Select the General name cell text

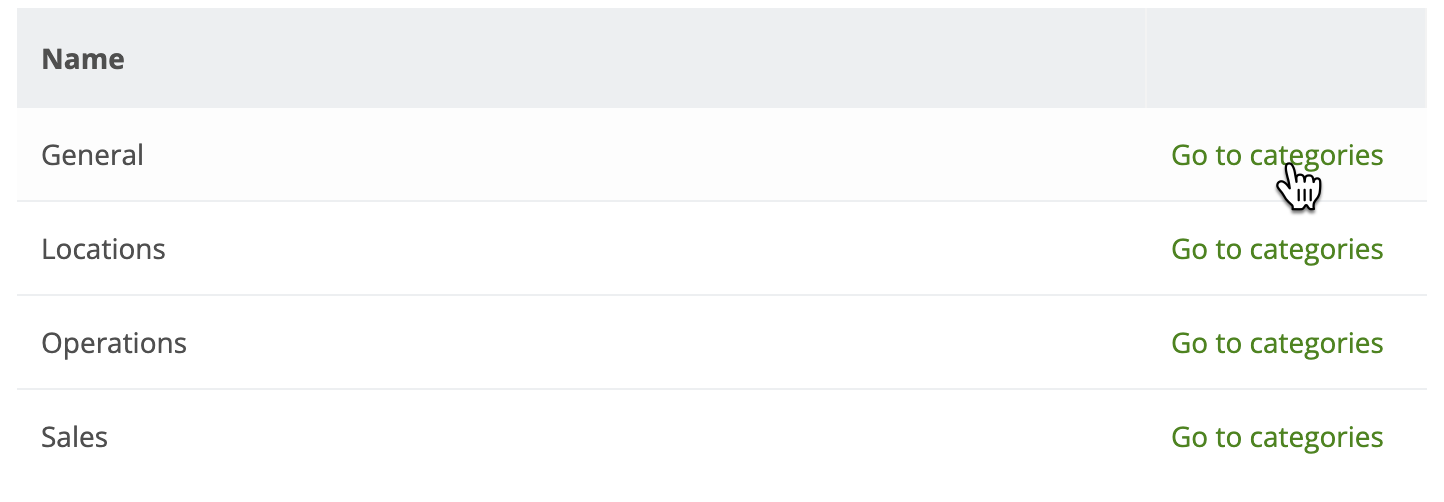pos(92,156)
